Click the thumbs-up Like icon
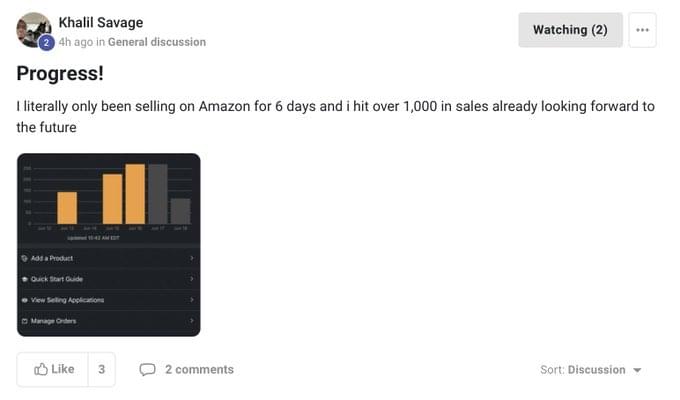 click(x=42, y=369)
